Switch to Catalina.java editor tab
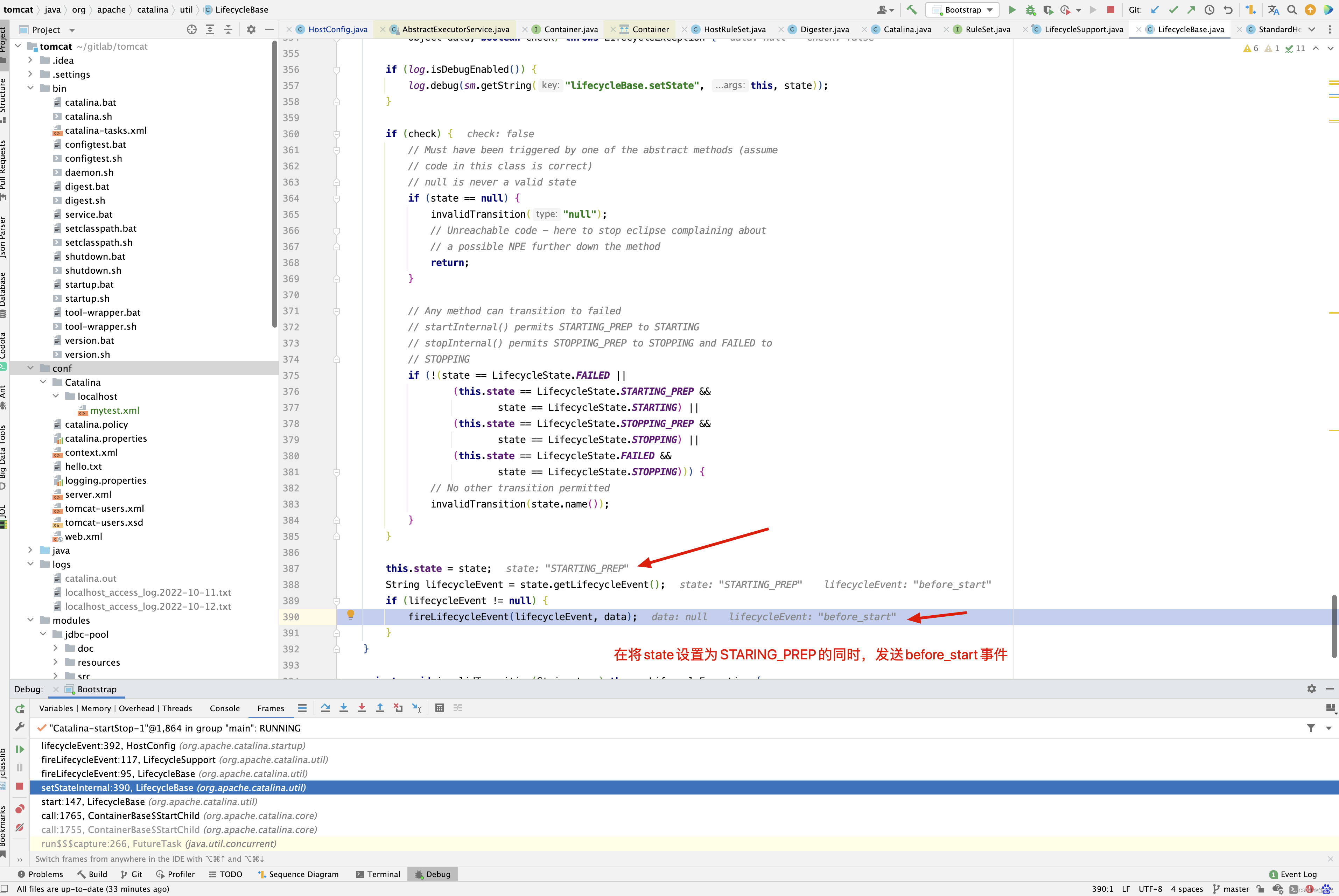 pyautogui.click(x=906, y=29)
